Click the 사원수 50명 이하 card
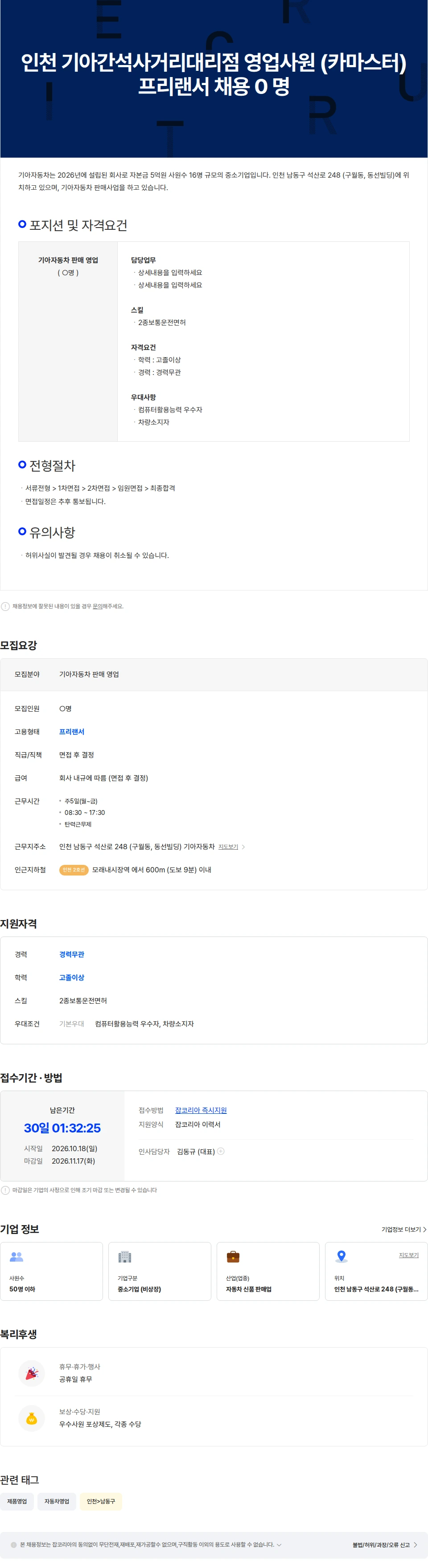 (x=51, y=1271)
